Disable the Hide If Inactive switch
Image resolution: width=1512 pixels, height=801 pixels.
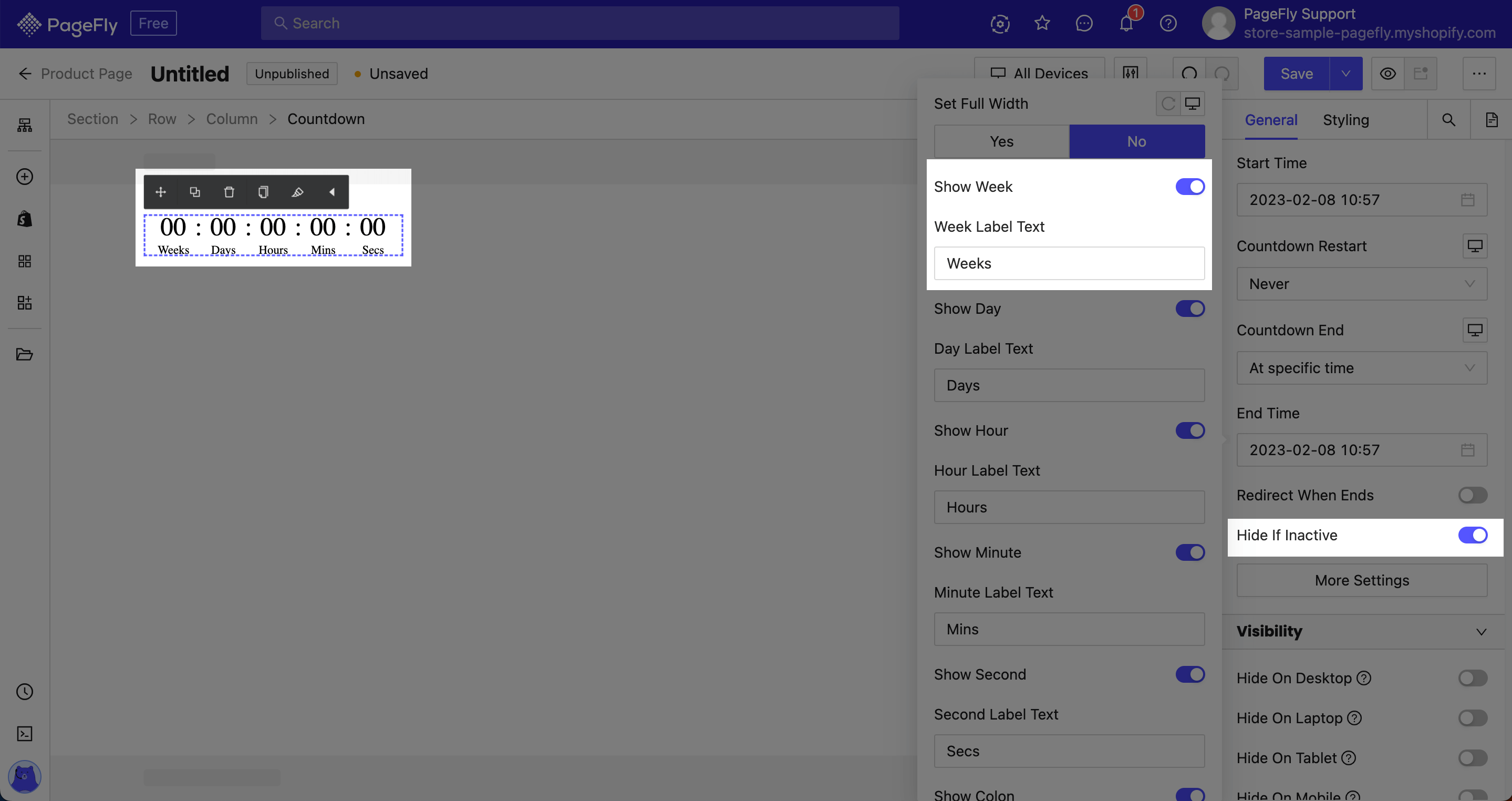[x=1473, y=536]
